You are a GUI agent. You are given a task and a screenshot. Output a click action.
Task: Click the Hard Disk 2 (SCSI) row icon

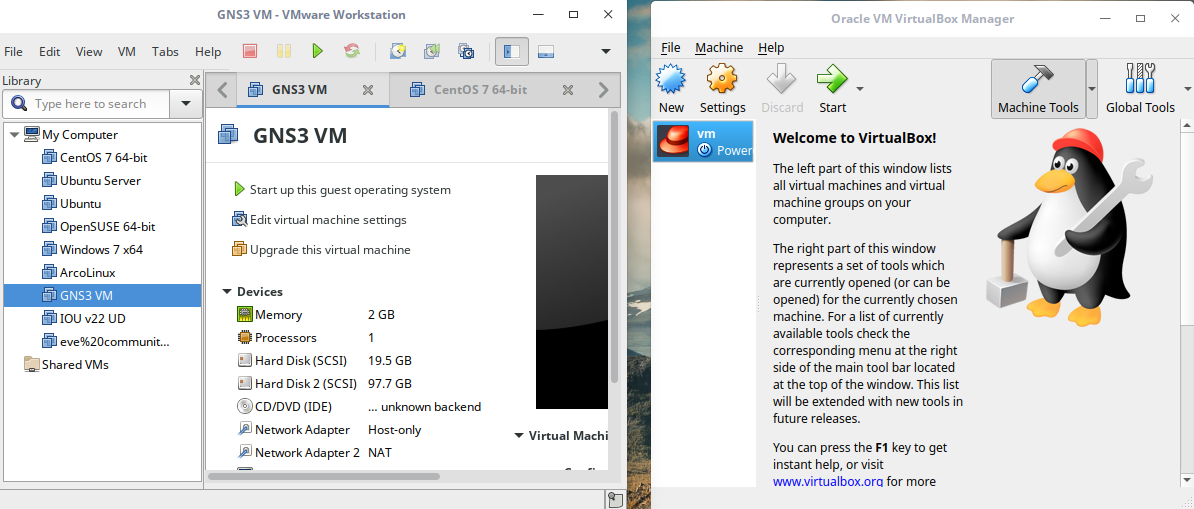(x=244, y=383)
